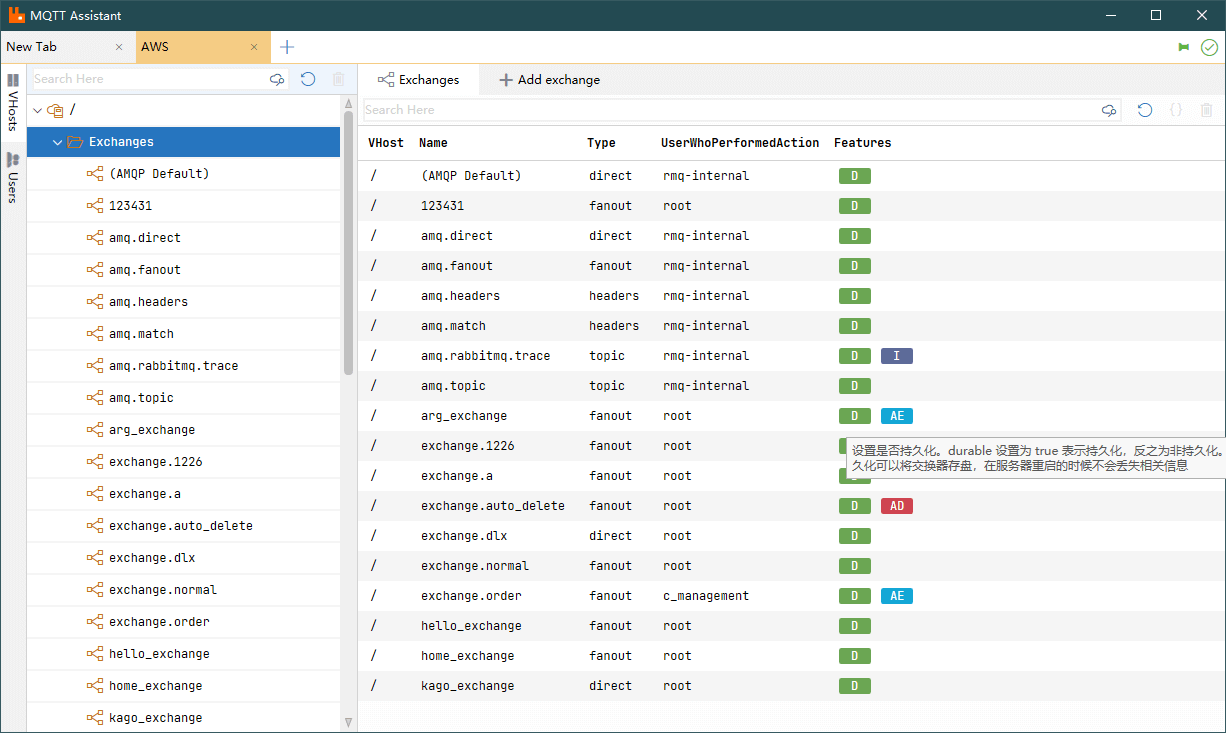Select the Exchanges panel tab
This screenshot has width=1226, height=733.
click(x=418, y=80)
